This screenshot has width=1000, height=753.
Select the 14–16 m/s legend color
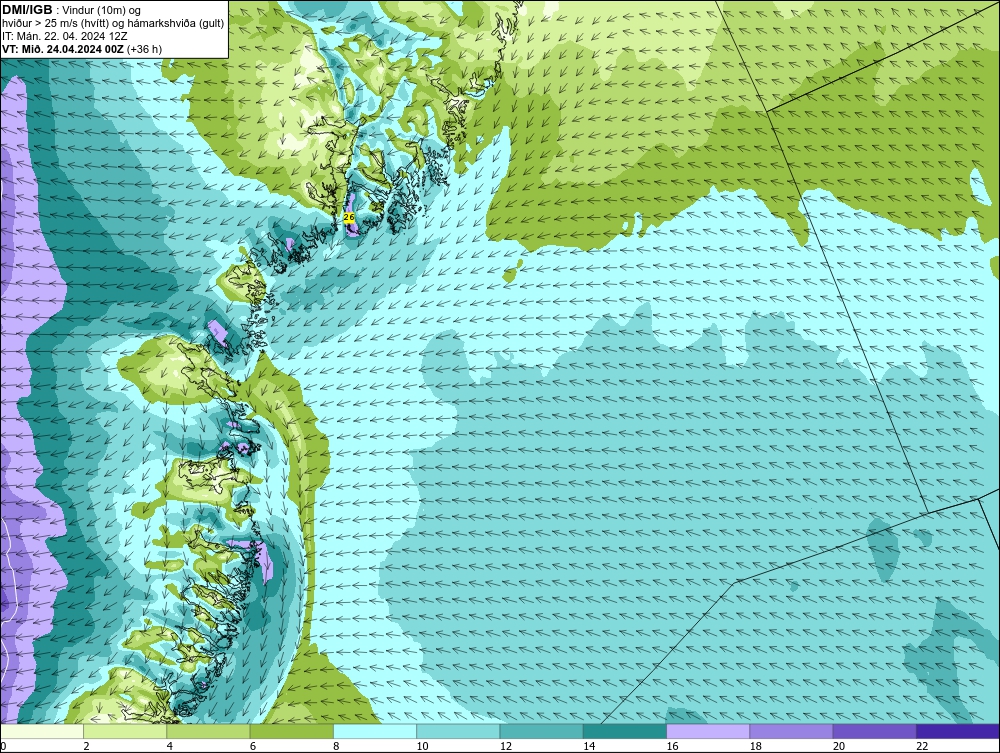point(625,731)
